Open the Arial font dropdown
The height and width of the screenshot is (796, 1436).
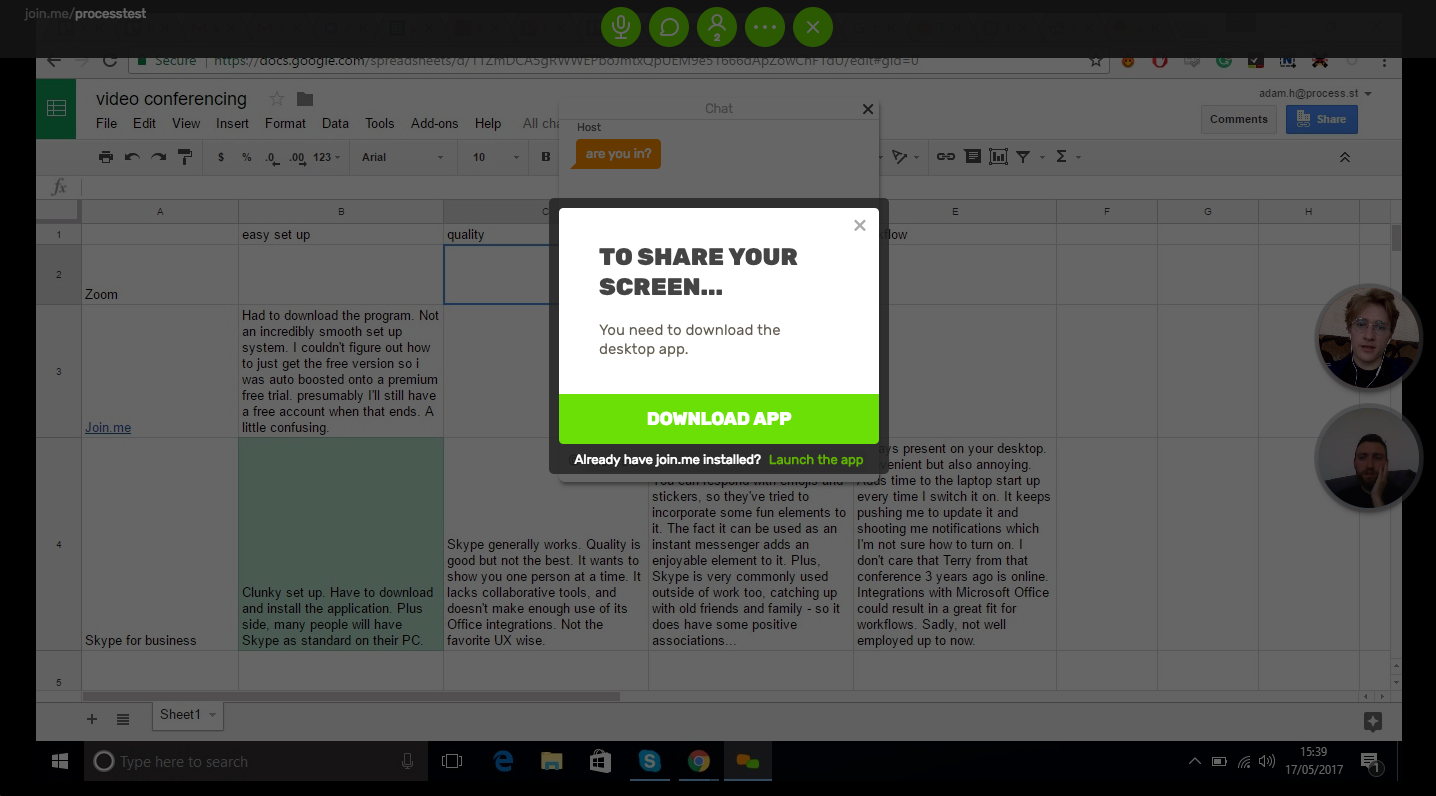pos(402,157)
